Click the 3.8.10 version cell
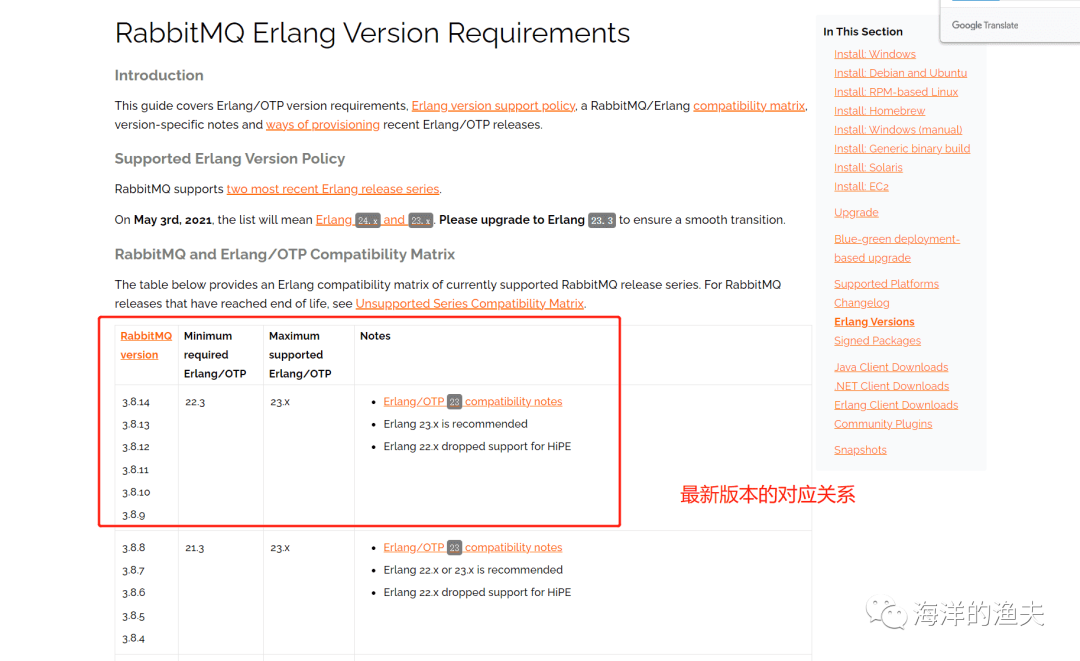The height and width of the screenshot is (661, 1080). tap(136, 492)
